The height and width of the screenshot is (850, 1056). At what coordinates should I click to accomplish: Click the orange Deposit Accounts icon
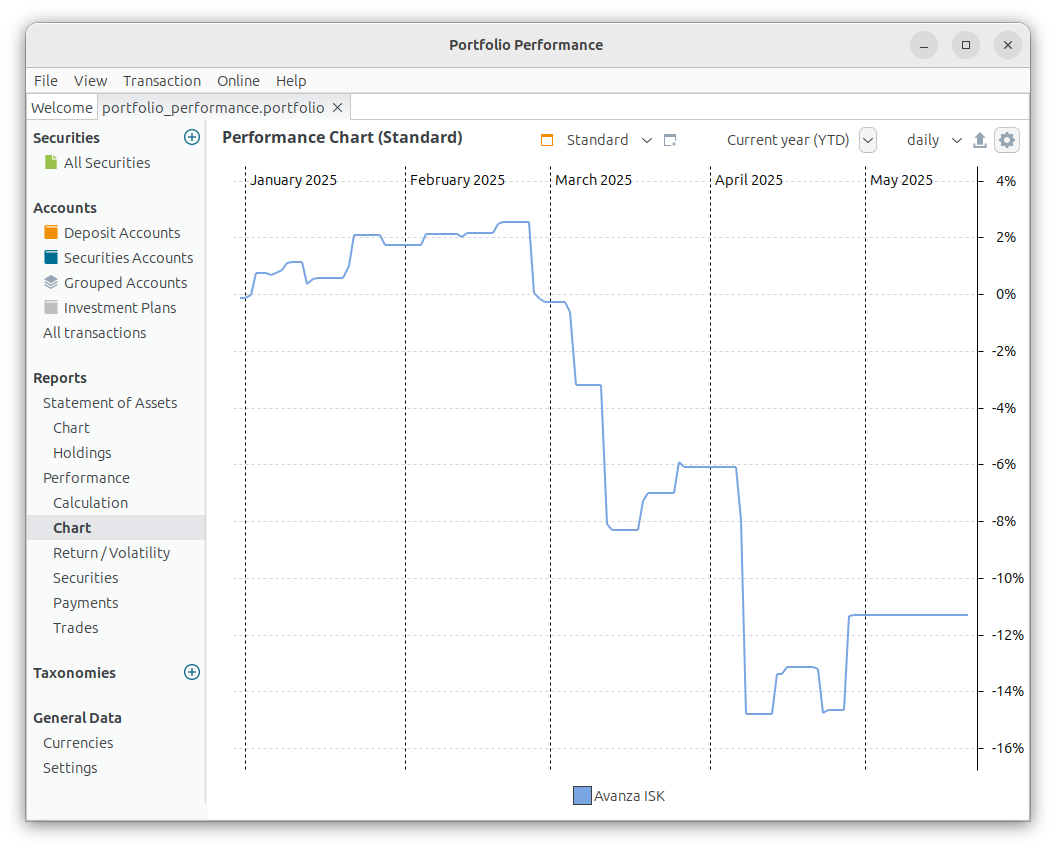pos(52,232)
